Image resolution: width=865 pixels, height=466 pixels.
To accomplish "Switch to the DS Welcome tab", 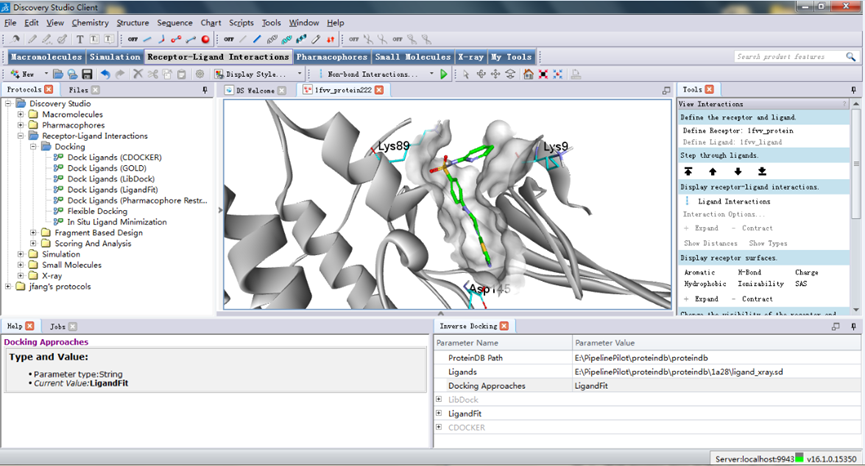I will click(255, 90).
